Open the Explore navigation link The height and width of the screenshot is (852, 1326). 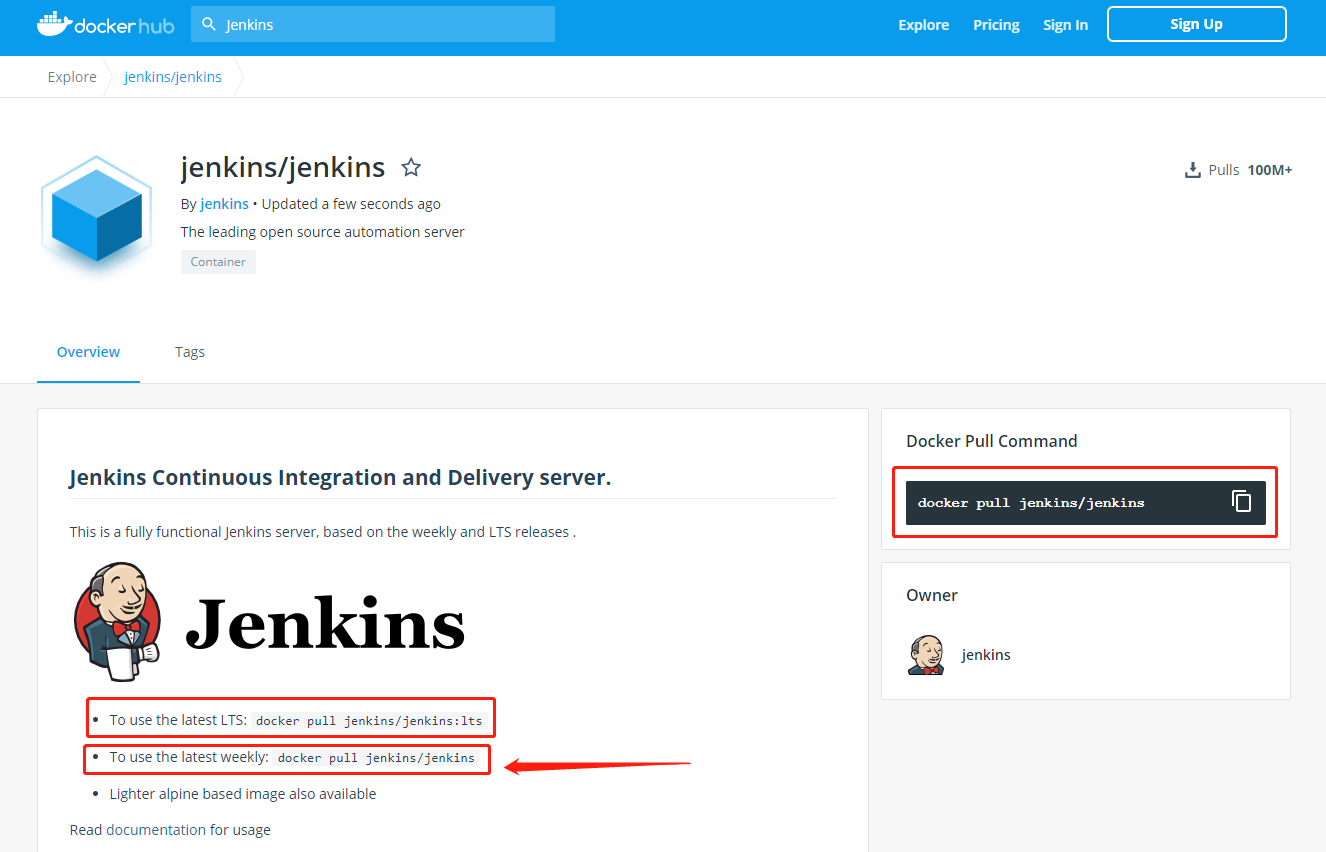point(923,25)
